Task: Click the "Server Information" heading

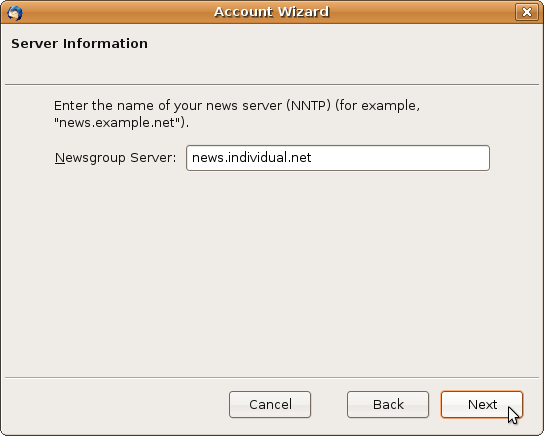Action: point(79,44)
